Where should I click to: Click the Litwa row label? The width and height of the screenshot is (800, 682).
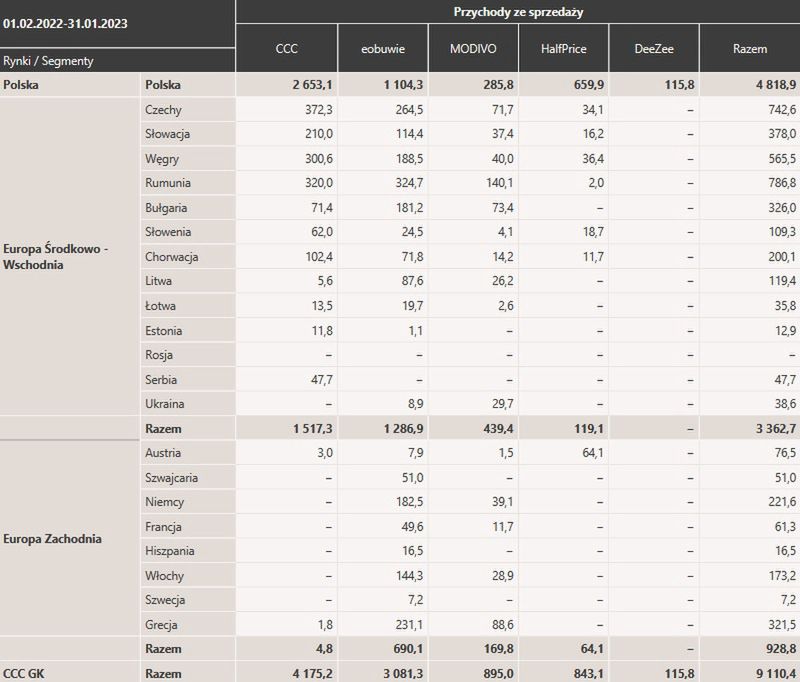[x=158, y=281]
